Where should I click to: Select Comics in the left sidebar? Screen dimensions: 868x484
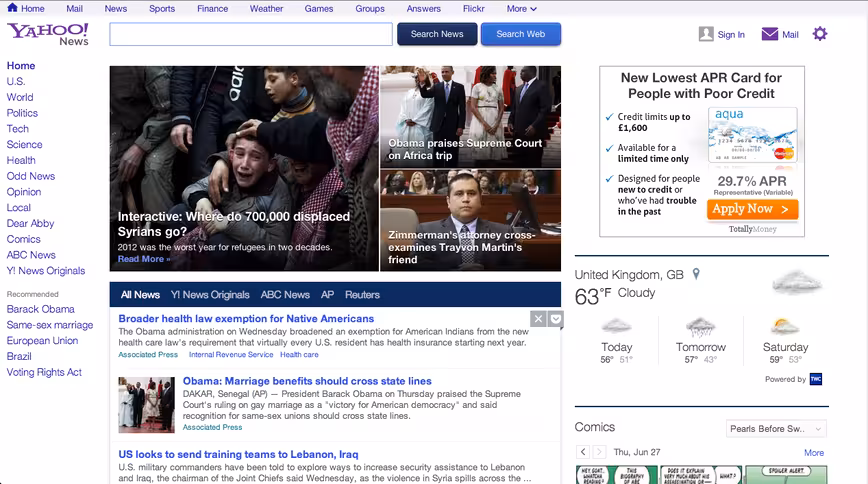(24, 239)
